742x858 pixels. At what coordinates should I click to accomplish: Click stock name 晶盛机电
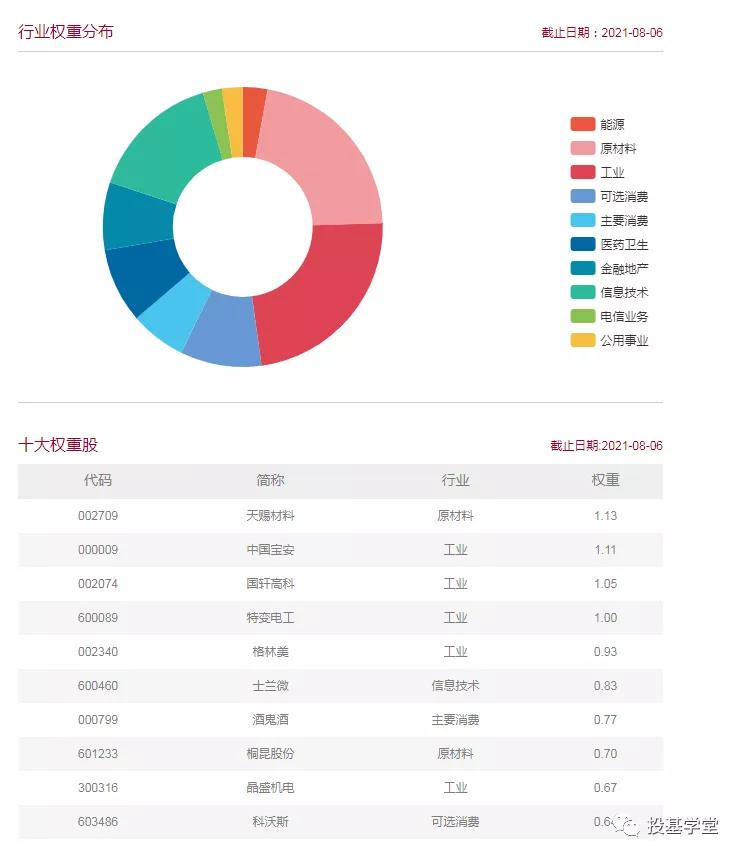point(270,787)
